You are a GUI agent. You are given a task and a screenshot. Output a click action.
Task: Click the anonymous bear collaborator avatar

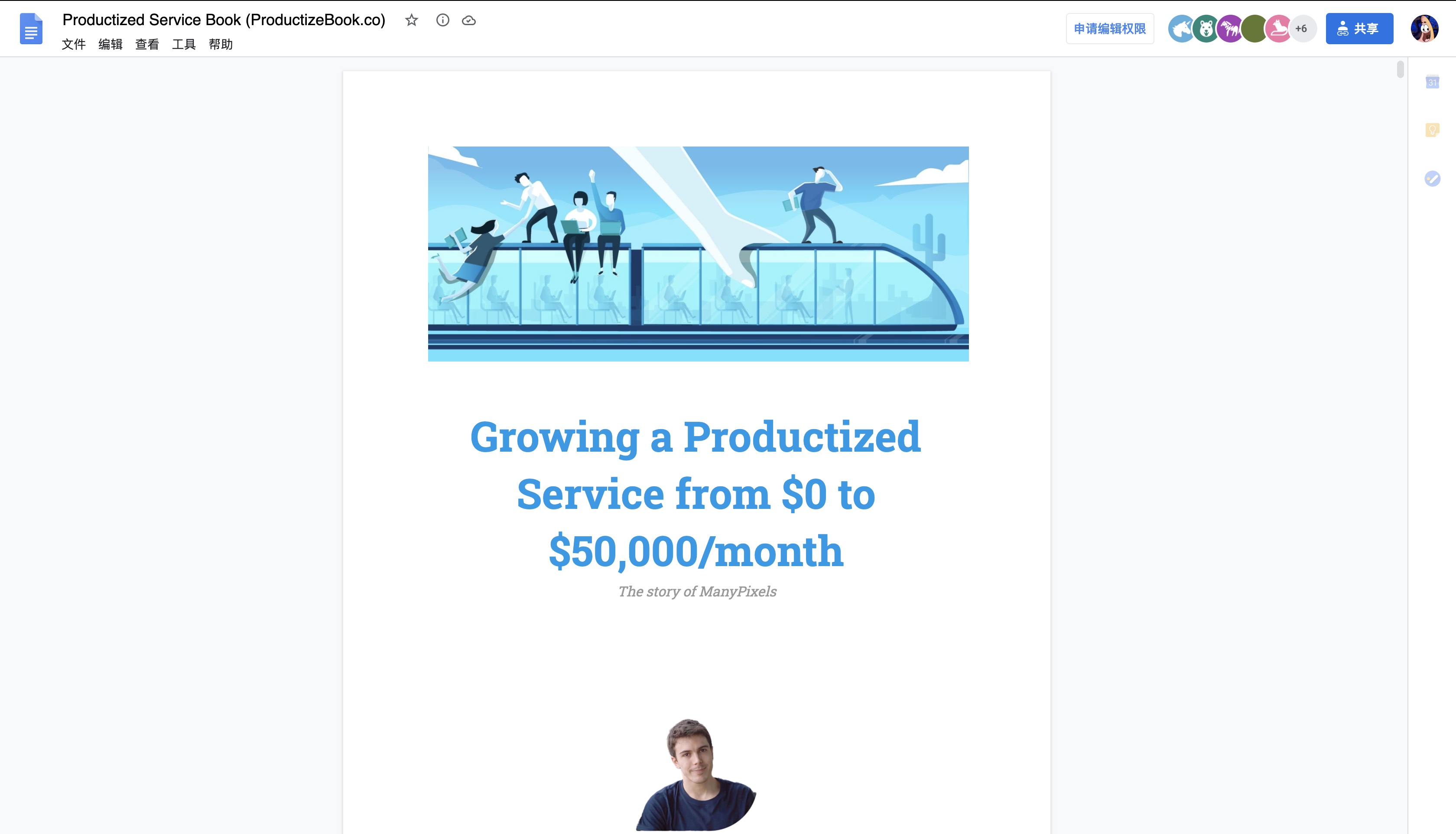[1204, 27]
